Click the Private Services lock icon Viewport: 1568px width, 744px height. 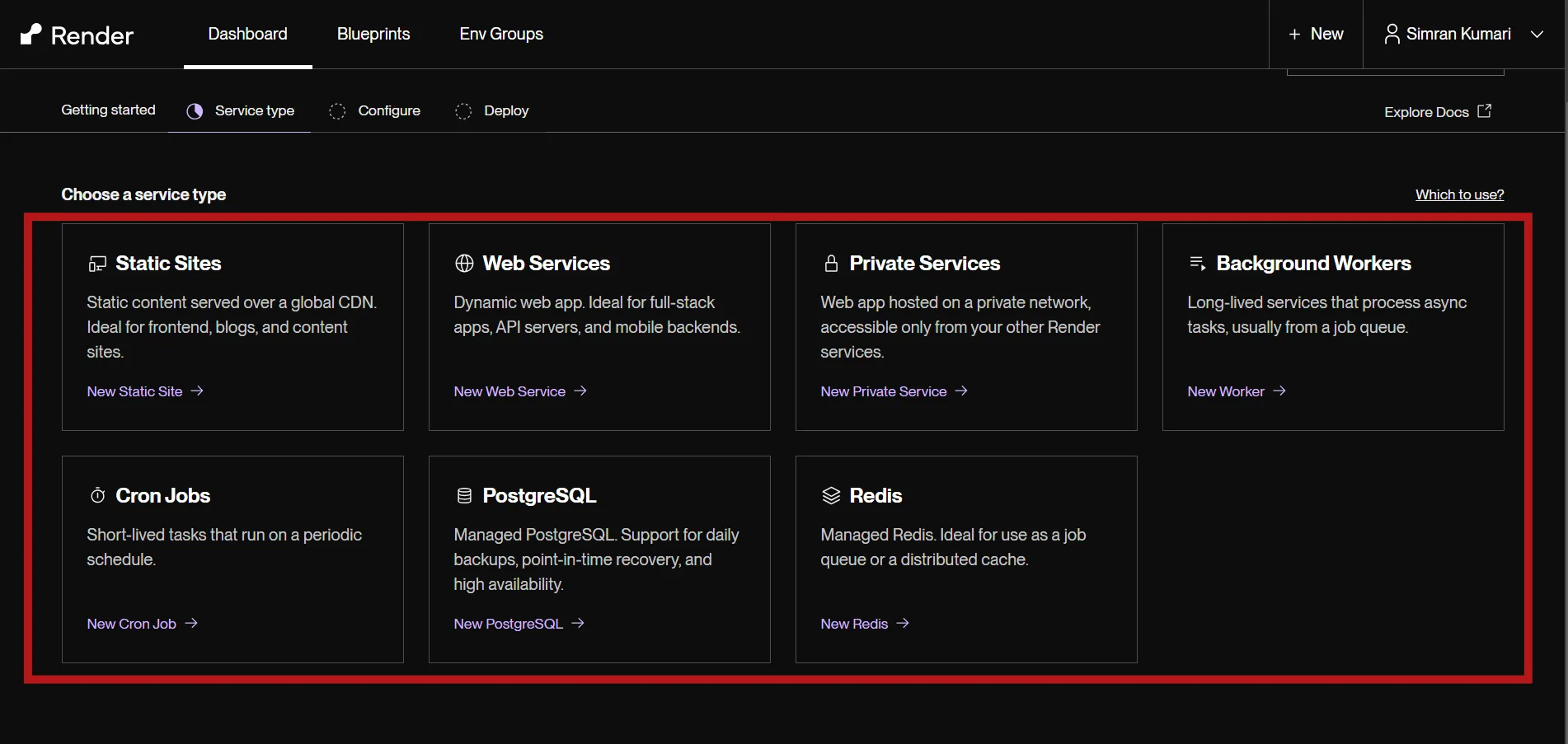pyautogui.click(x=830, y=263)
